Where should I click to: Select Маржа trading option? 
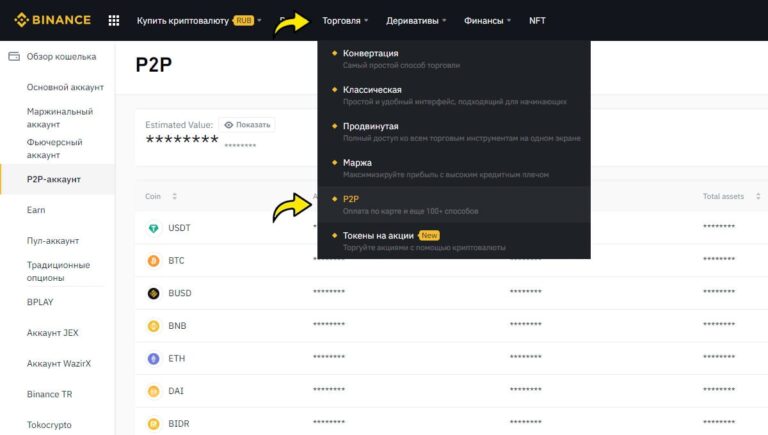point(454,168)
